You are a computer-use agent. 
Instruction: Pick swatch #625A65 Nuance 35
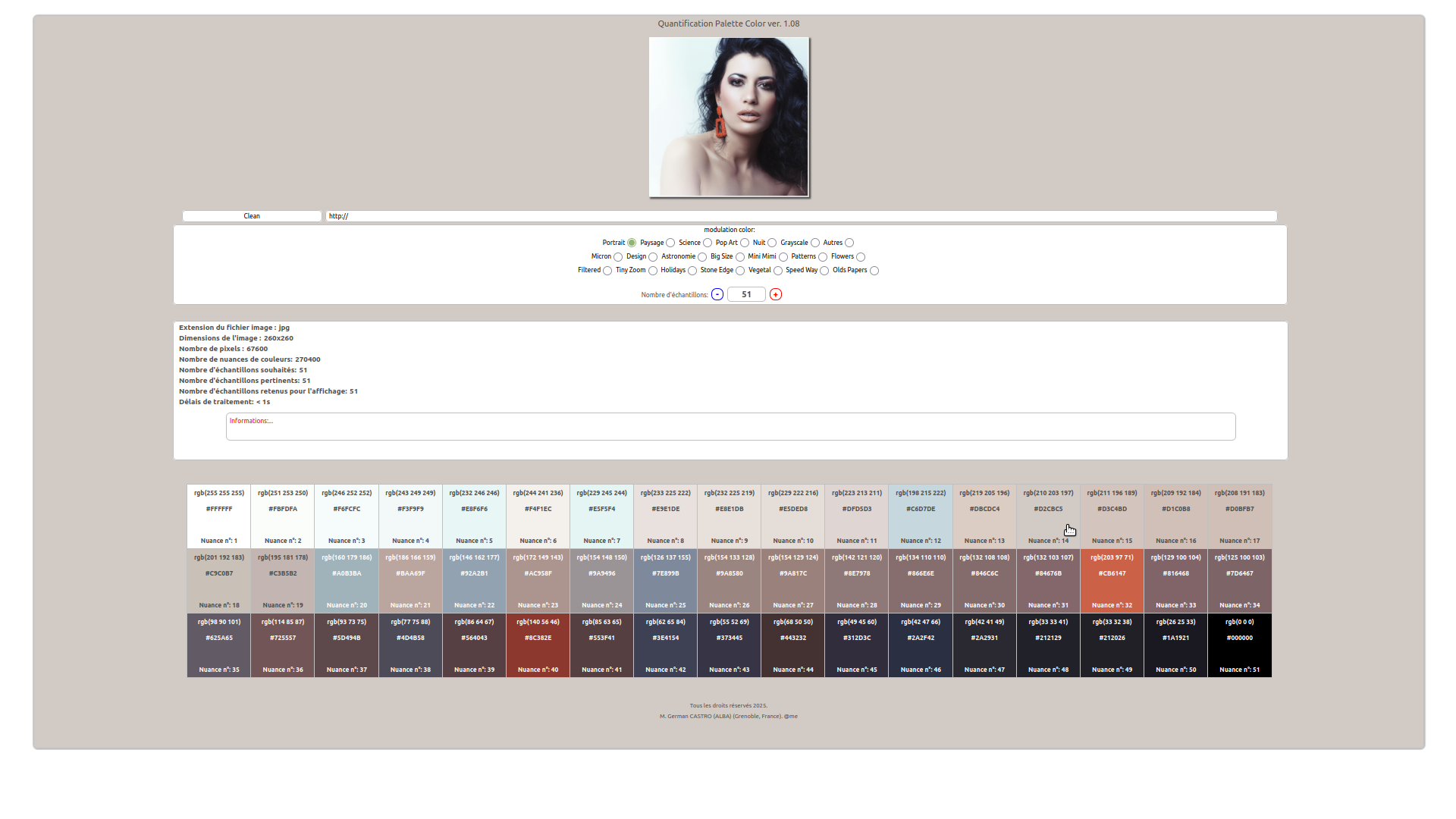tap(219, 645)
